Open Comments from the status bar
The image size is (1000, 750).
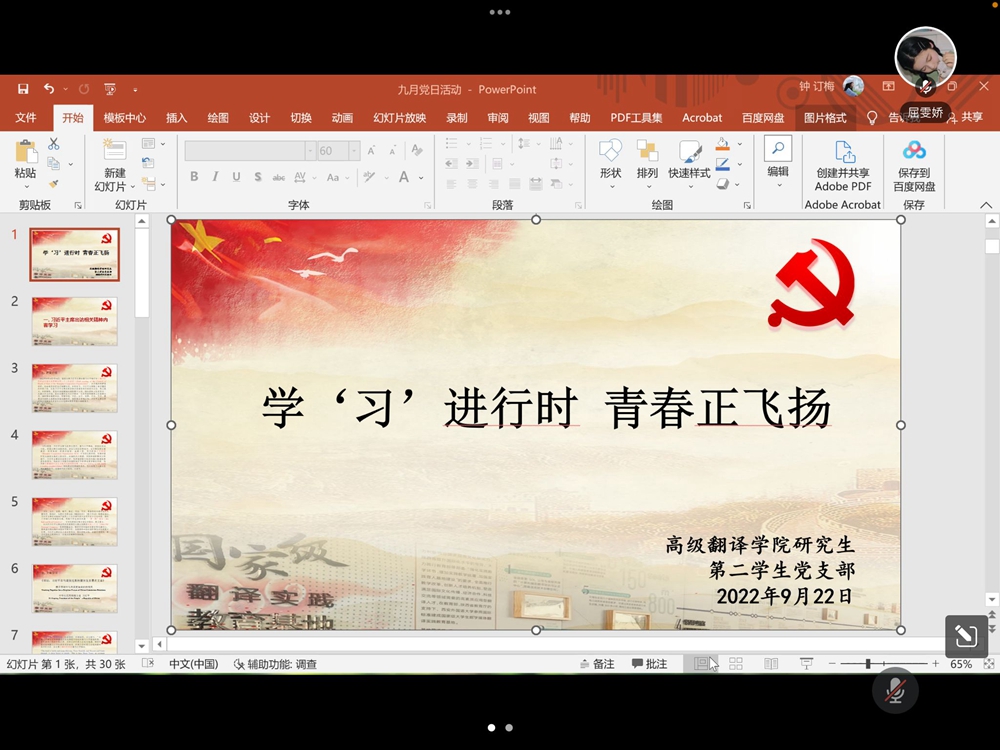pyautogui.click(x=649, y=664)
